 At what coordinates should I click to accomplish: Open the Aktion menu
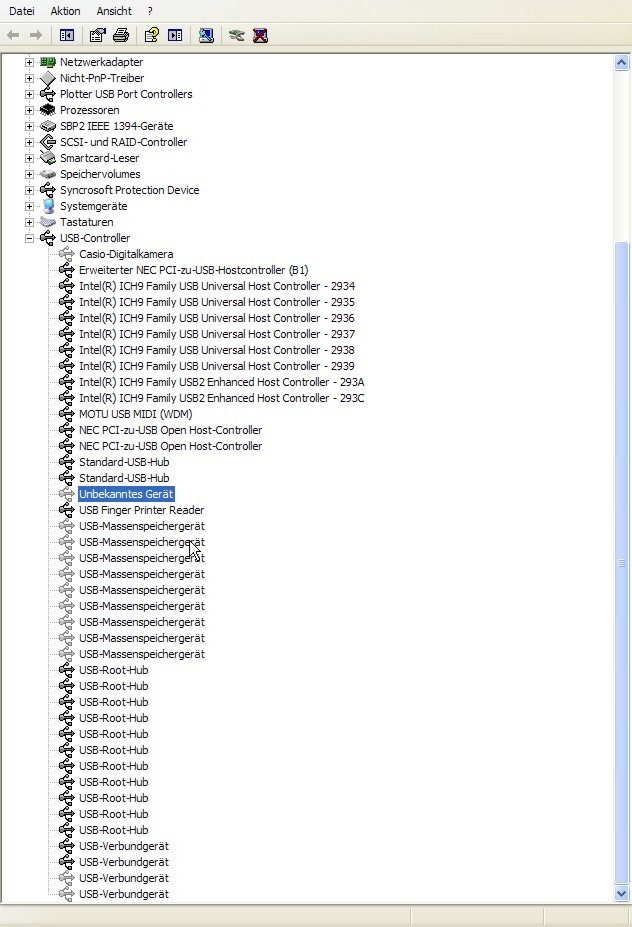(65, 11)
